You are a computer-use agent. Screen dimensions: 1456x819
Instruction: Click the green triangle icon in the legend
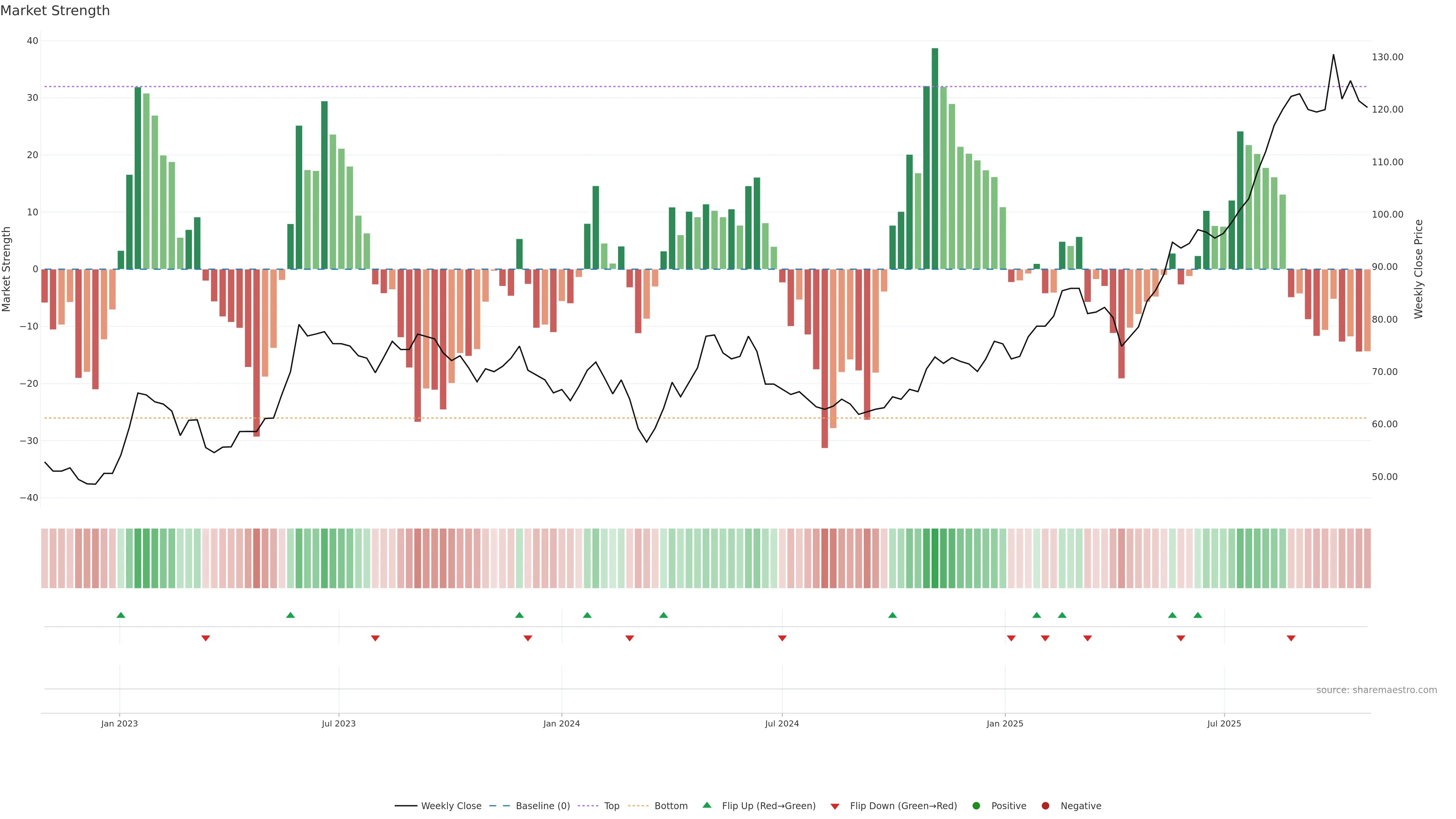point(706,805)
